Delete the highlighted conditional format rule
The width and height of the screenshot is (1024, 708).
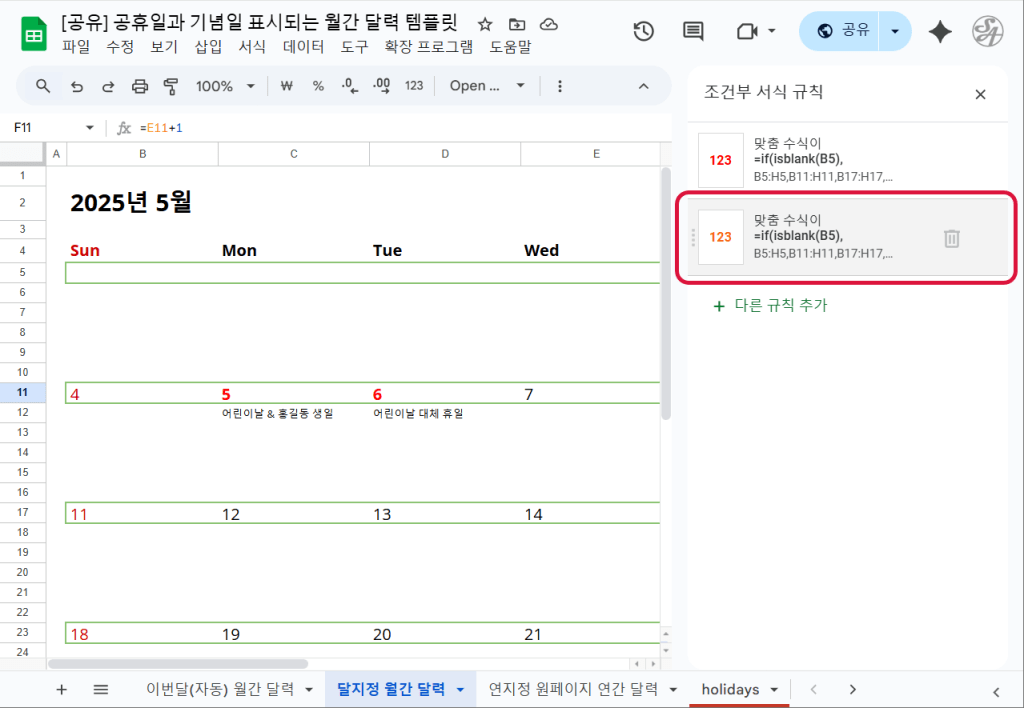click(x=952, y=238)
